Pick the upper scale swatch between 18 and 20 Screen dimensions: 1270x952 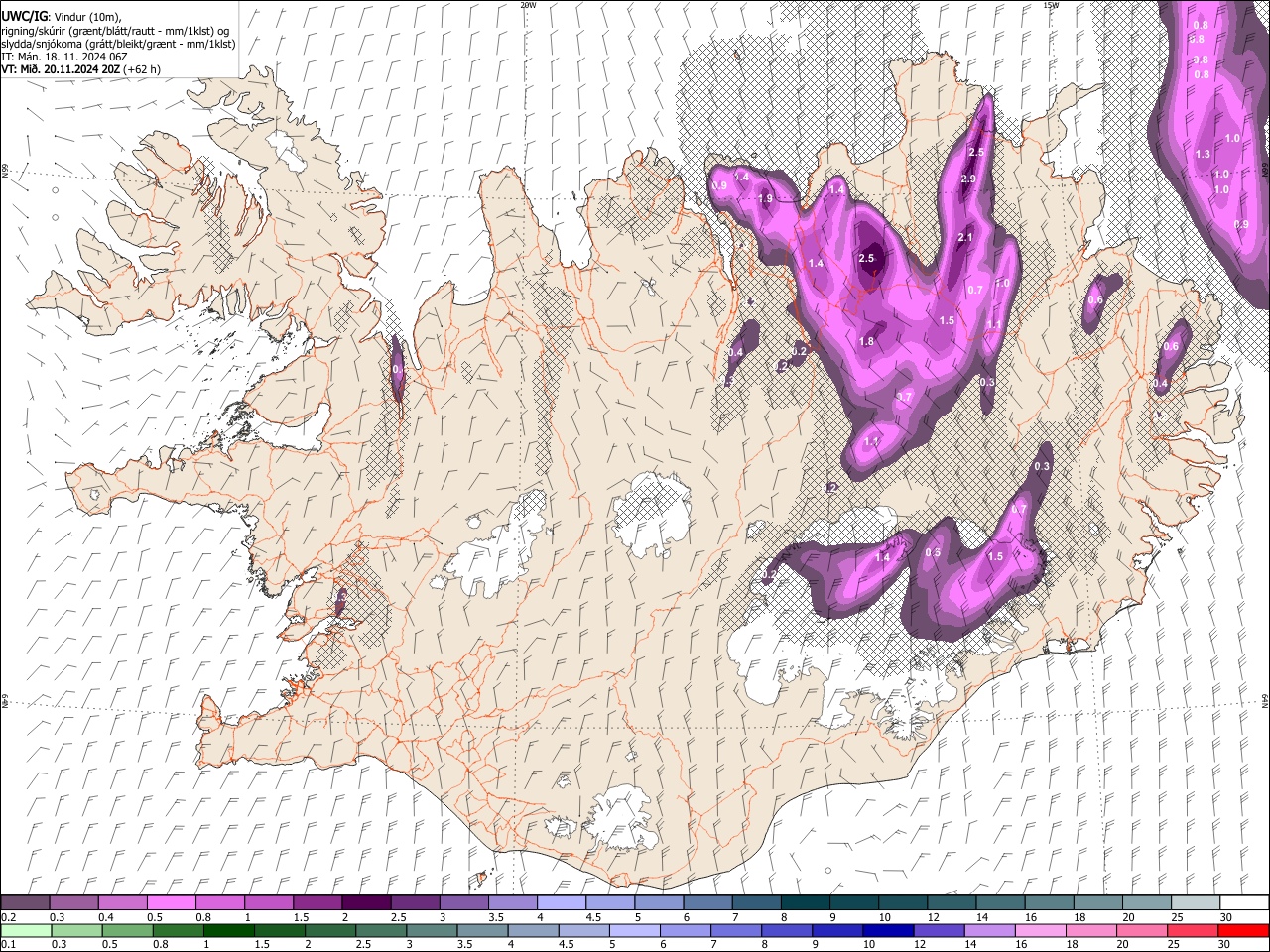(x=1098, y=902)
